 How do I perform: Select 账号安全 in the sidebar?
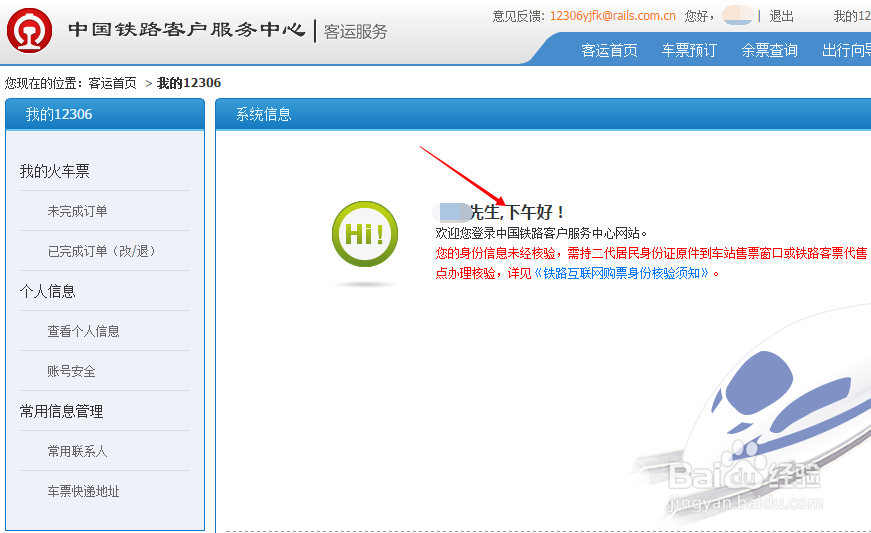point(71,371)
